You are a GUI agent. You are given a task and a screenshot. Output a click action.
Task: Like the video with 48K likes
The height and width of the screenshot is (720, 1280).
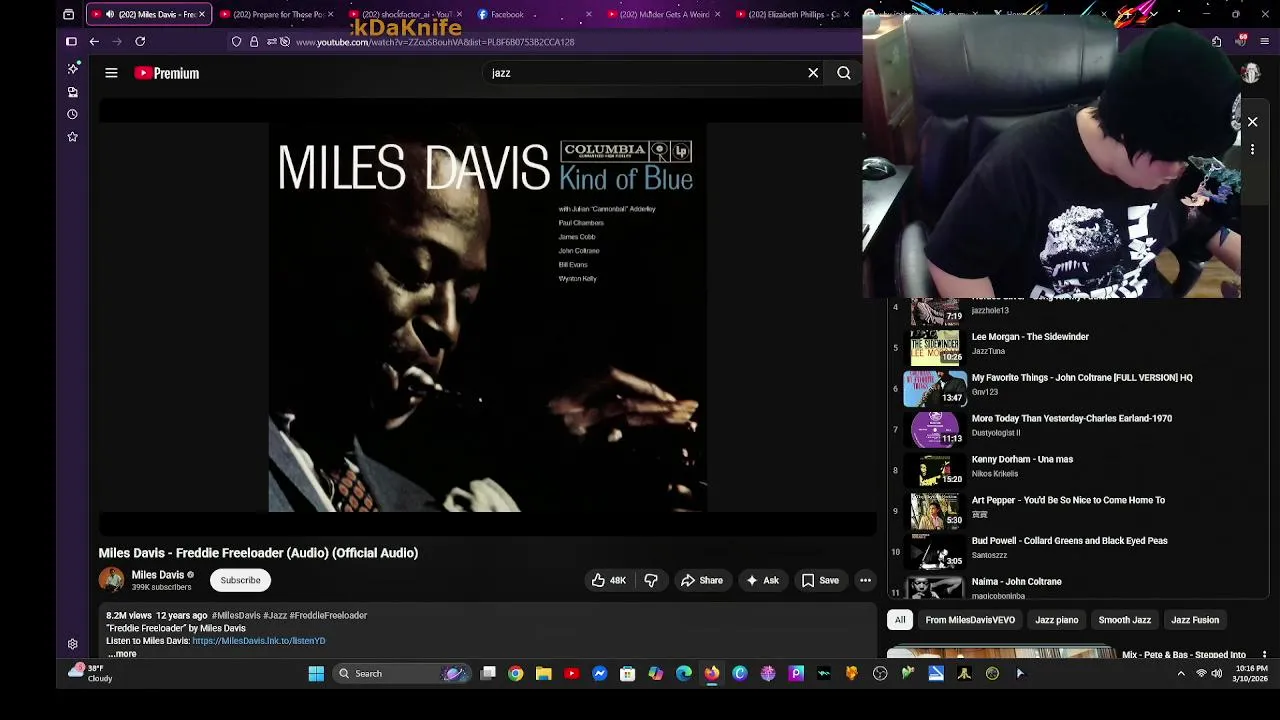pos(608,580)
